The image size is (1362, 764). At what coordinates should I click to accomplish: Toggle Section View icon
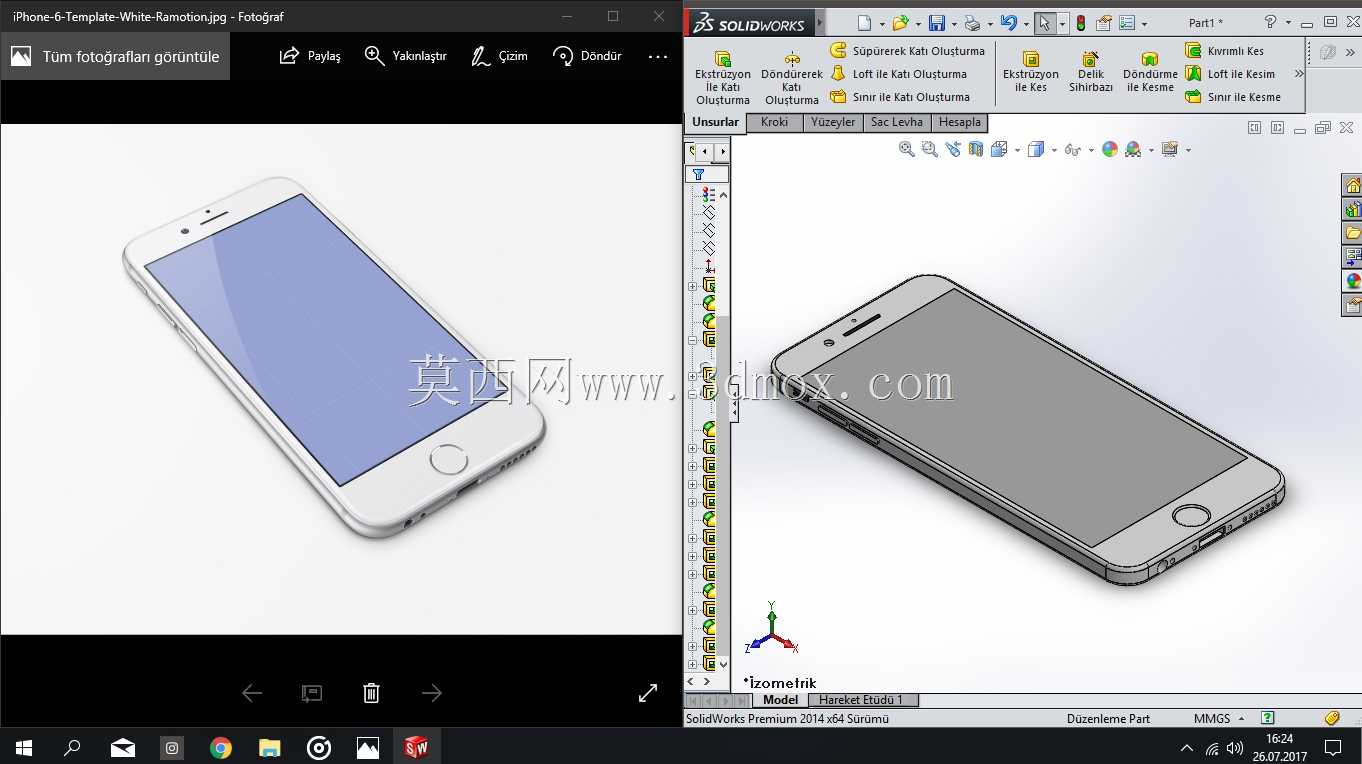pyautogui.click(x=976, y=149)
